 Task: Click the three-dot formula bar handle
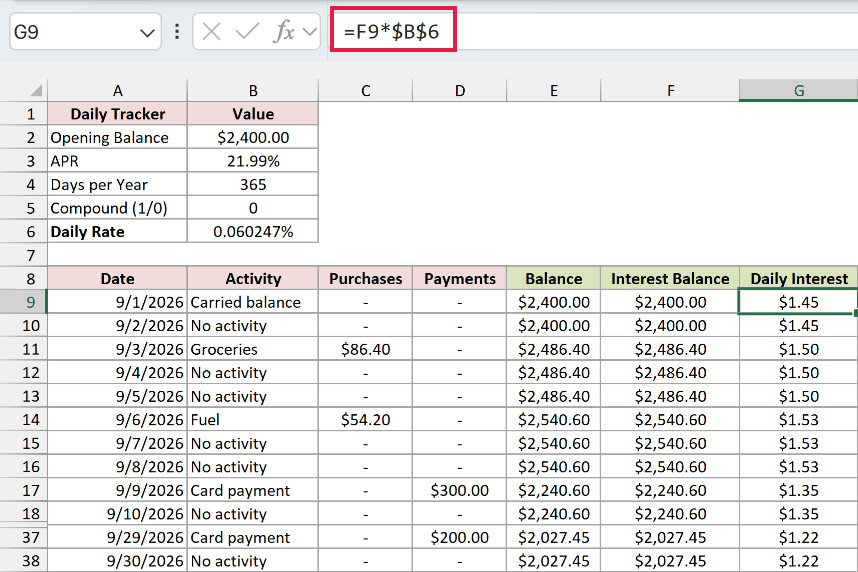pyautogui.click(x=177, y=32)
